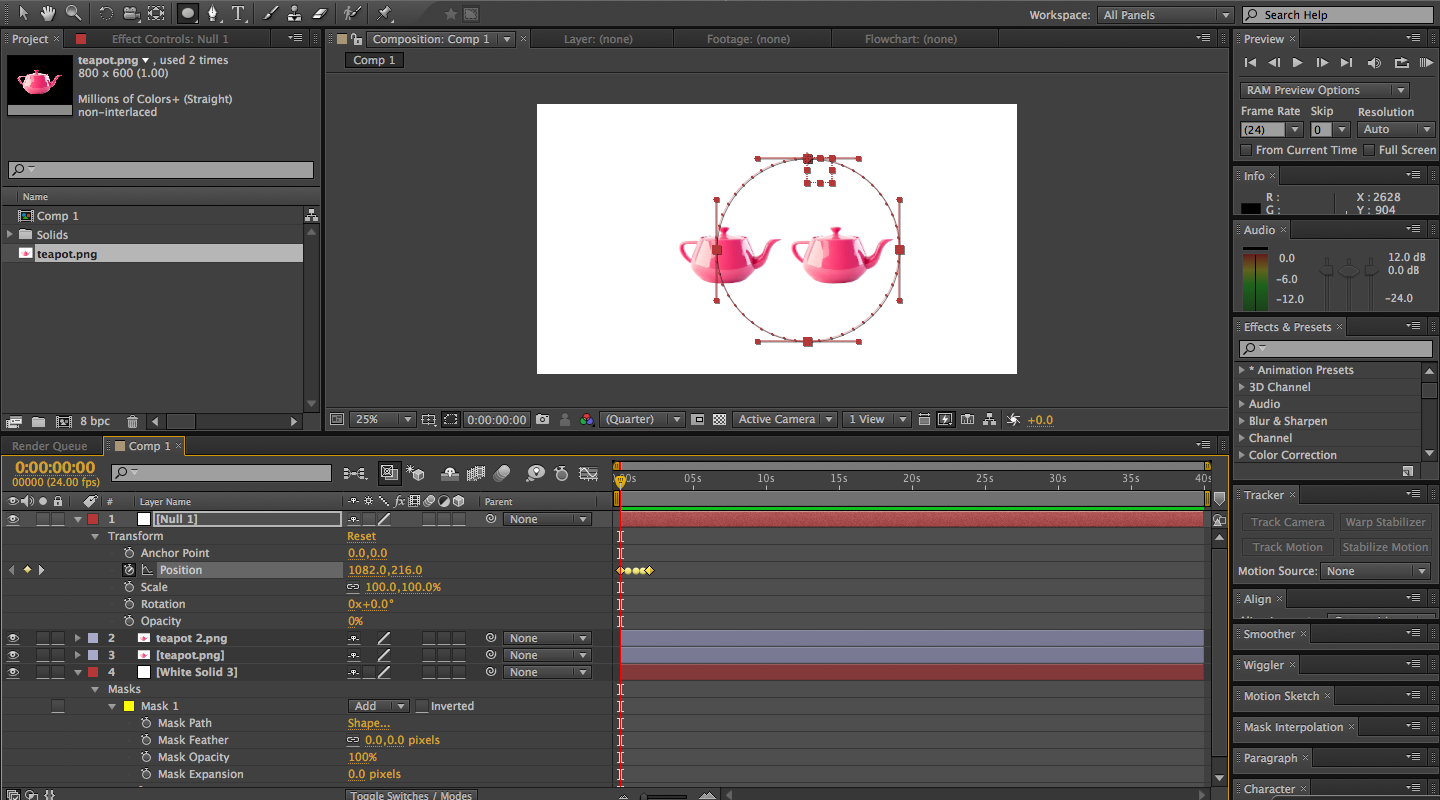Hide the teapot 2.png layer eye icon

pos(14,638)
